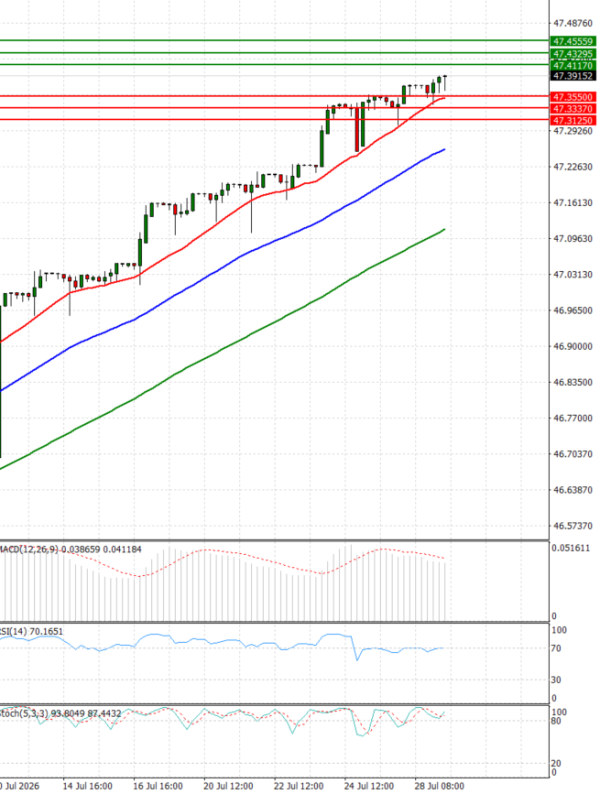Screen dimensions: 600x794
Task: Click the RSI 70 level label
Action: 556,649
